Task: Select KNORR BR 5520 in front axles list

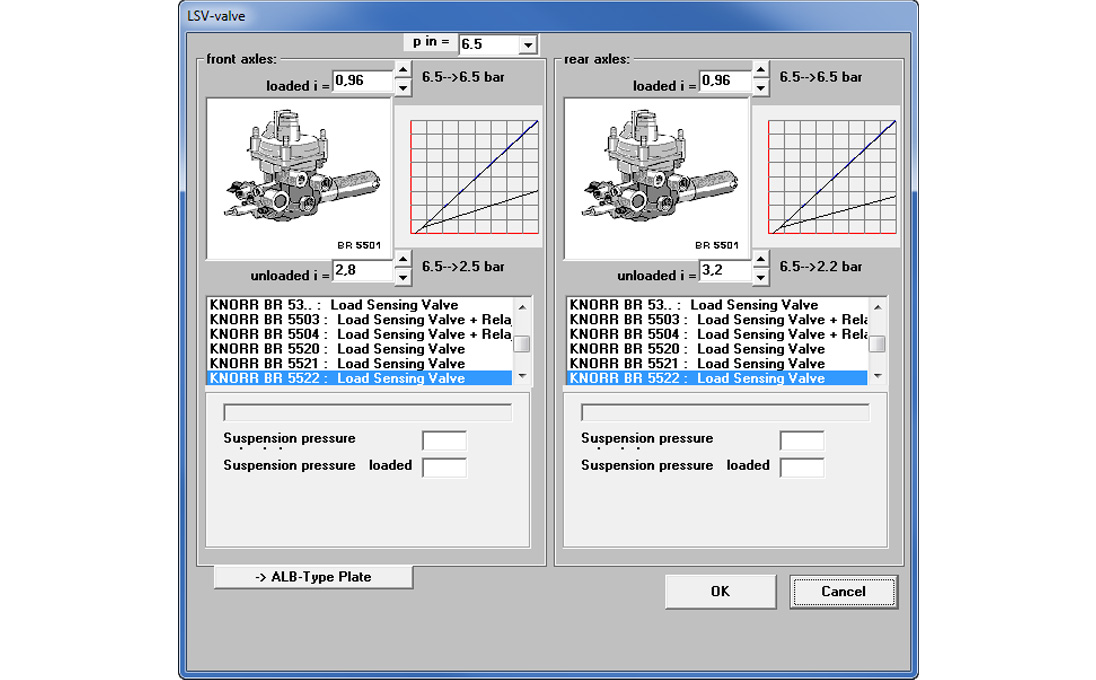Action: click(x=359, y=349)
